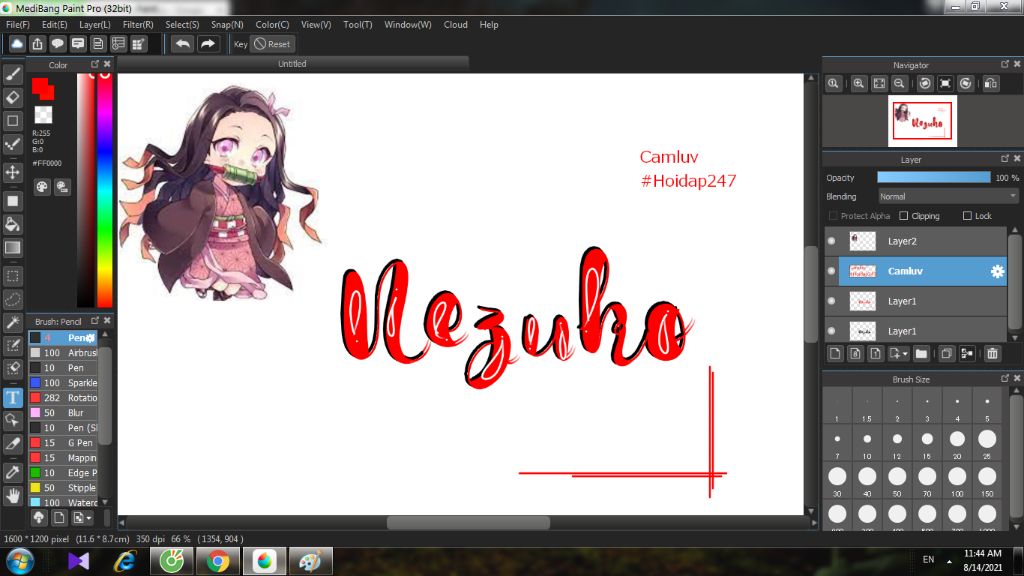Open the Blending mode dropdown
1024x576 pixels.
(948, 197)
